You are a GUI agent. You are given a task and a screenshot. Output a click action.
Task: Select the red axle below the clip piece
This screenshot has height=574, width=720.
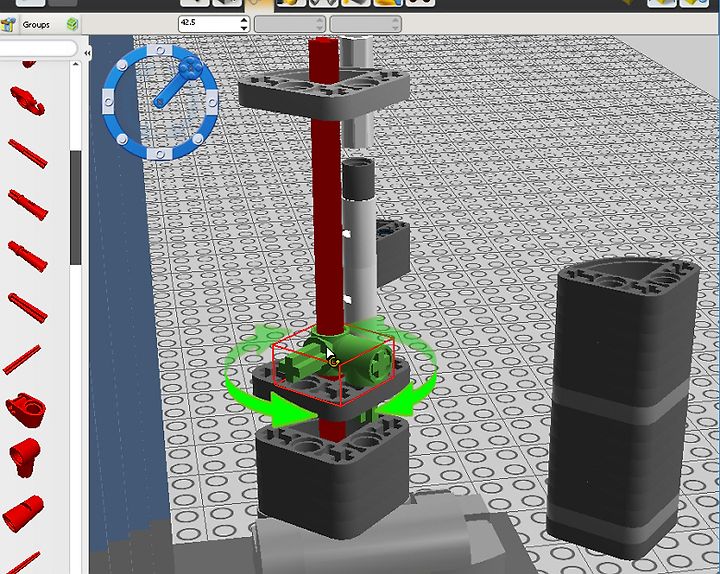[x=28, y=153]
